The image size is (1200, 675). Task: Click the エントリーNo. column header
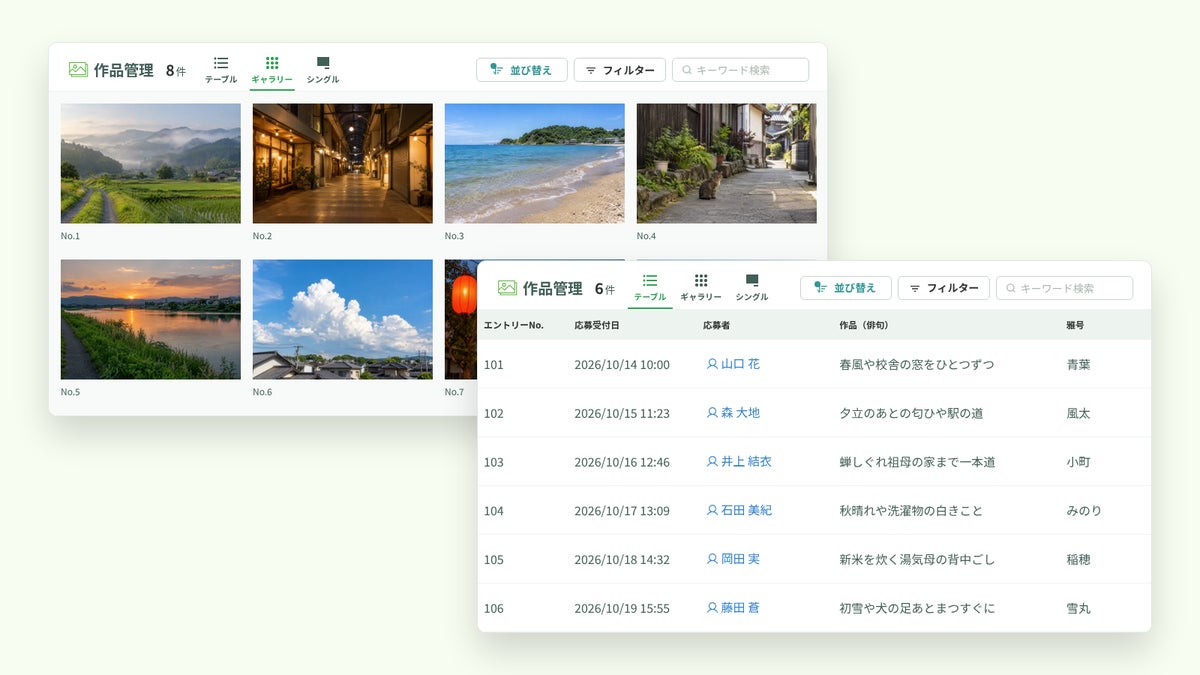513,325
